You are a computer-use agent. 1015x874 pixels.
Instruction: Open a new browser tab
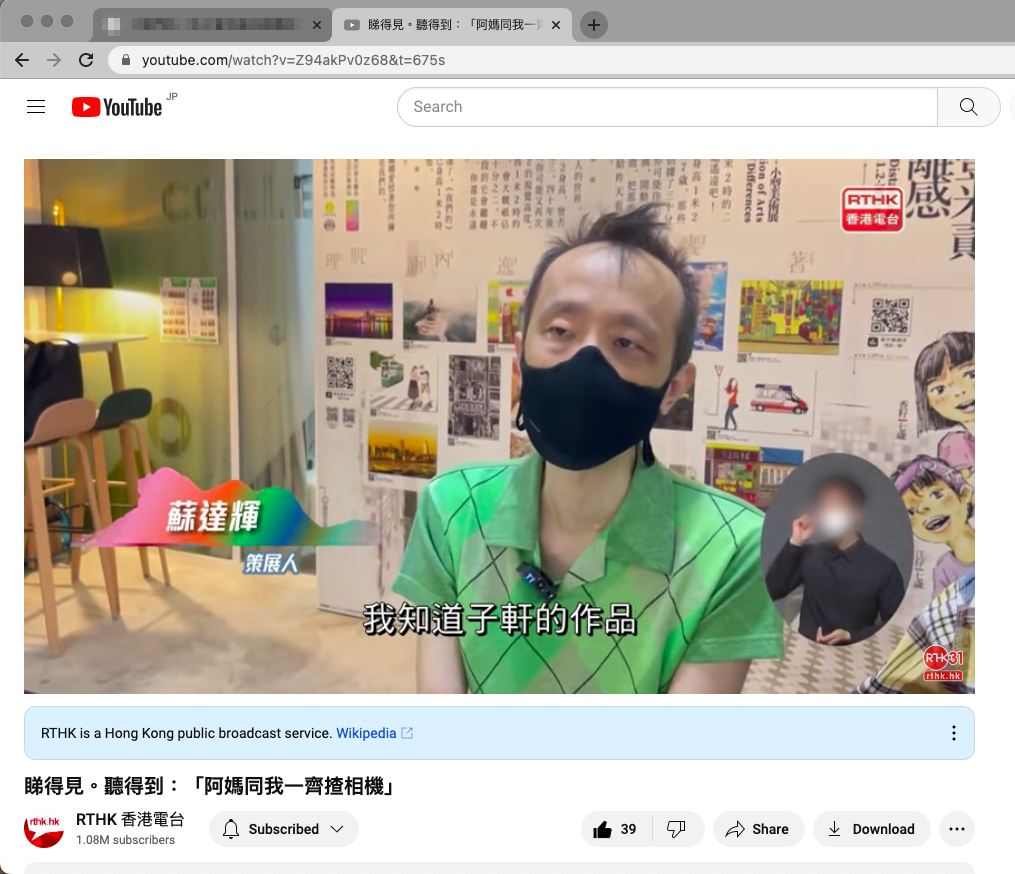[x=594, y=25]
